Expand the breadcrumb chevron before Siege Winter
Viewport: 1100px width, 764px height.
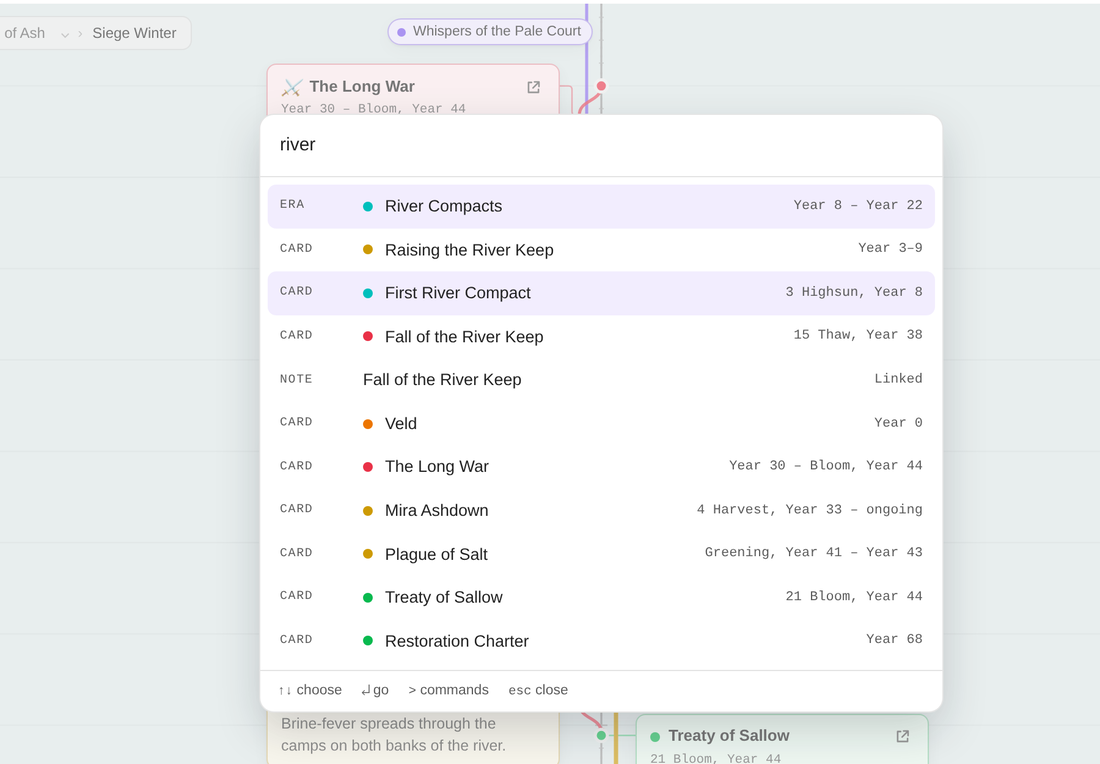[65, 34]
